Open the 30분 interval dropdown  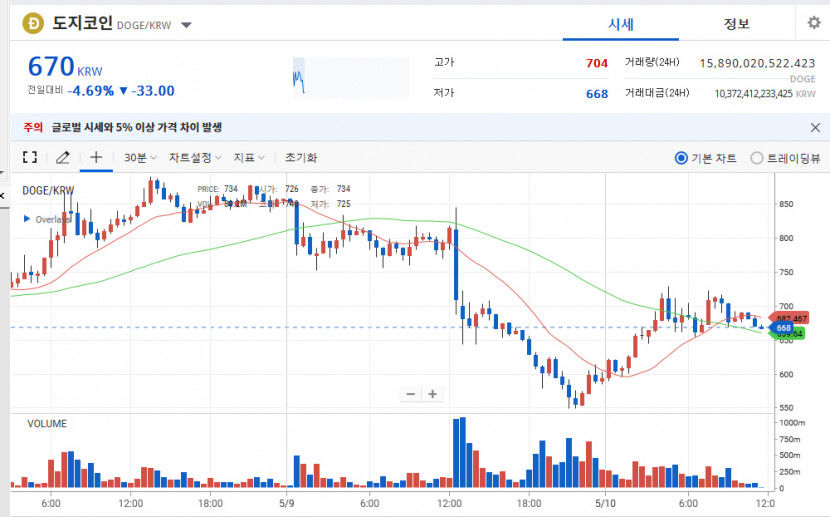click(140, 158)
